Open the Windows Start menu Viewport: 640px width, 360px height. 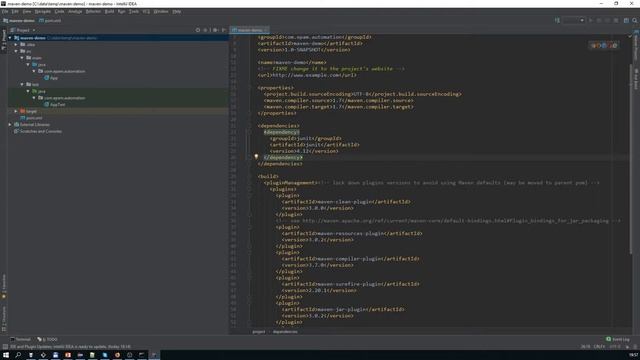[x=6, y=355]
